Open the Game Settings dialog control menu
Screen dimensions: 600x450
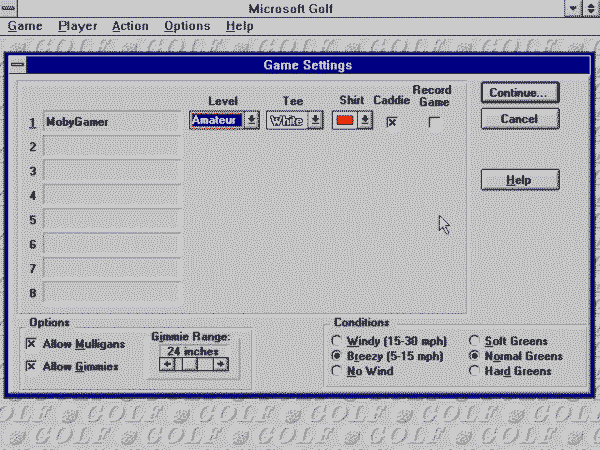19,65
